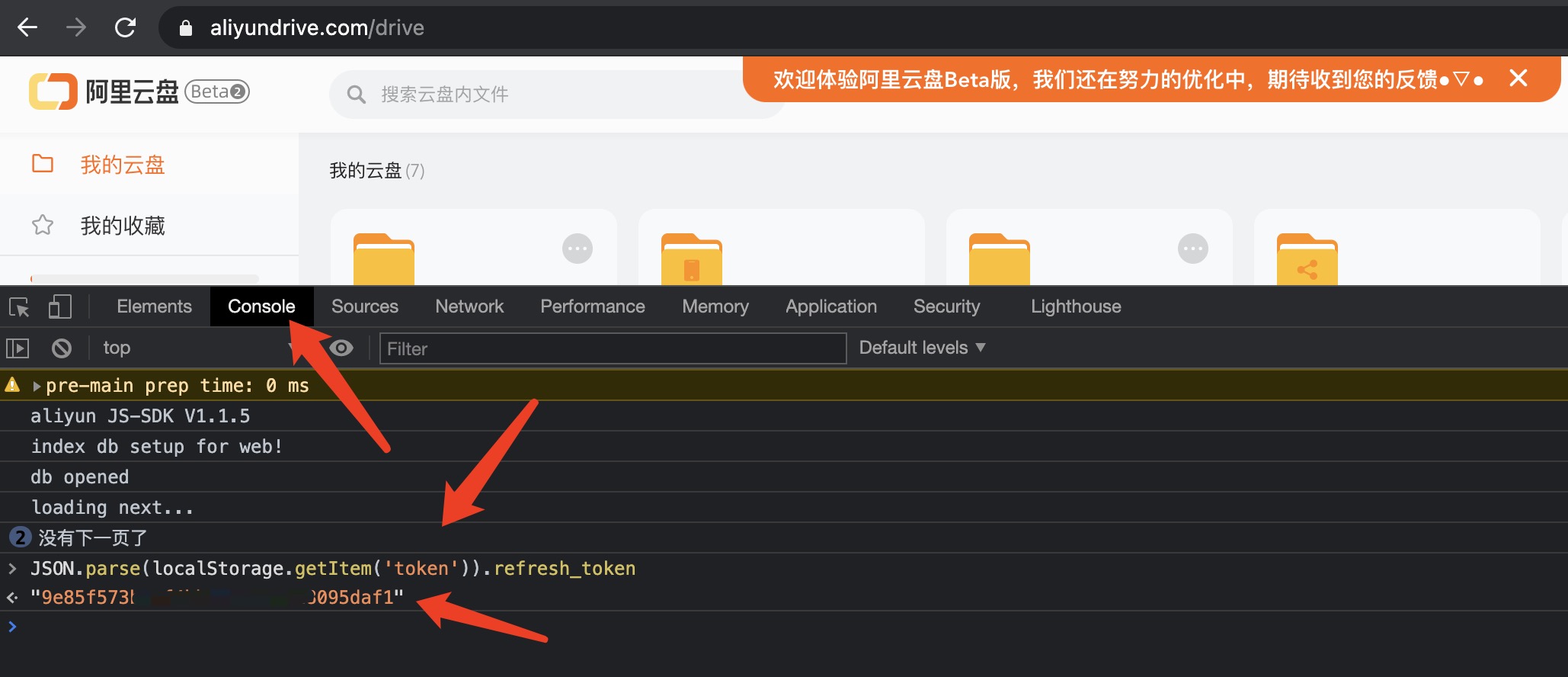Click the star icon beside 我的收藏
This screenshot has height=677, width=1568.
click(x=43, y=225)
